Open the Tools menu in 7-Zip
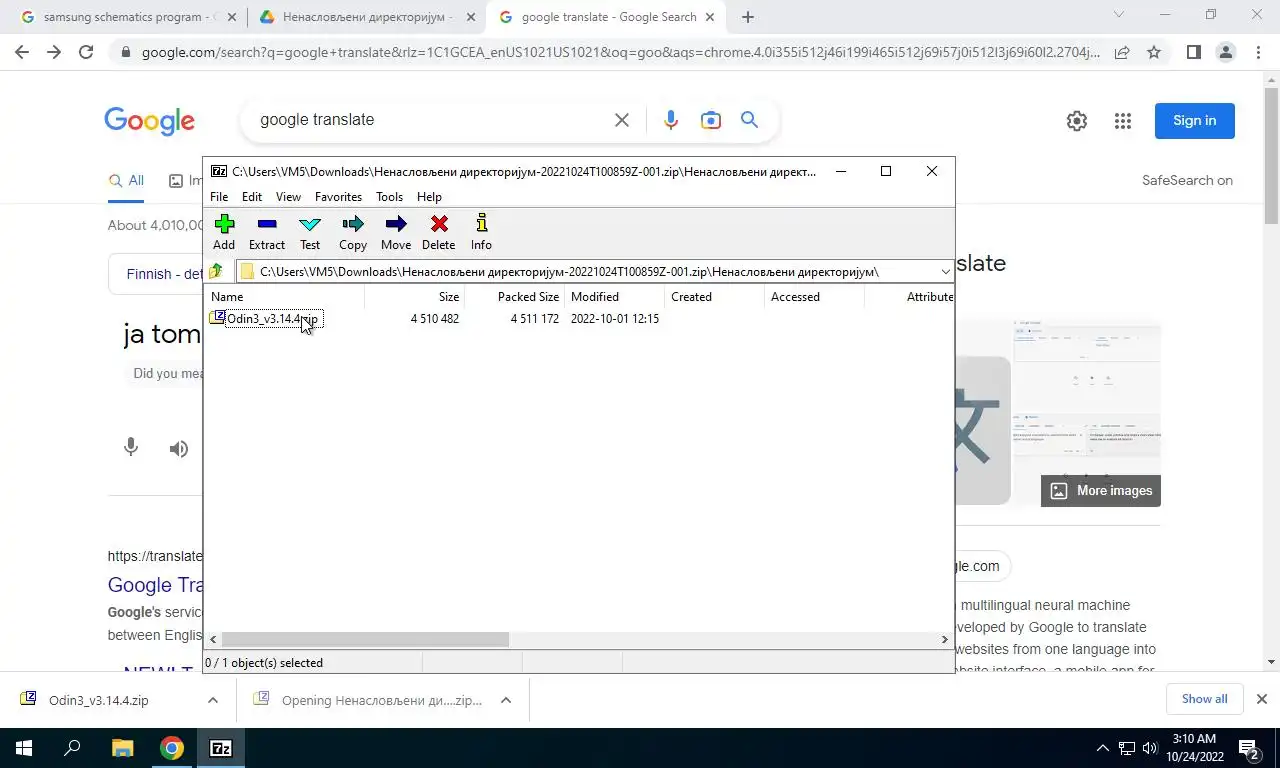 [x=389, y=197]
